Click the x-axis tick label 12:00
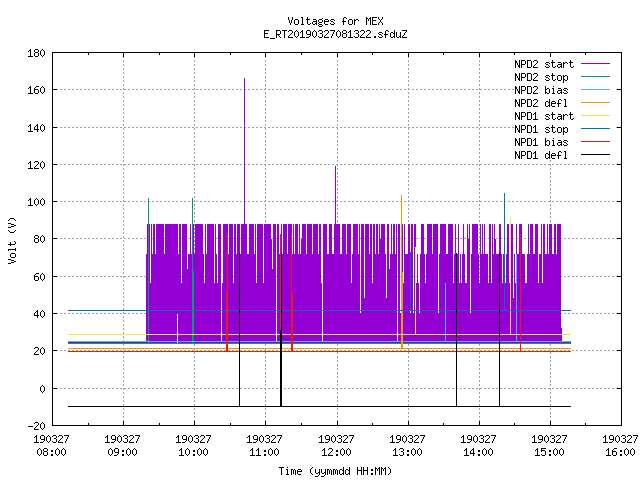The width and height of the screenshot is (640, 480). pos(336,452)
